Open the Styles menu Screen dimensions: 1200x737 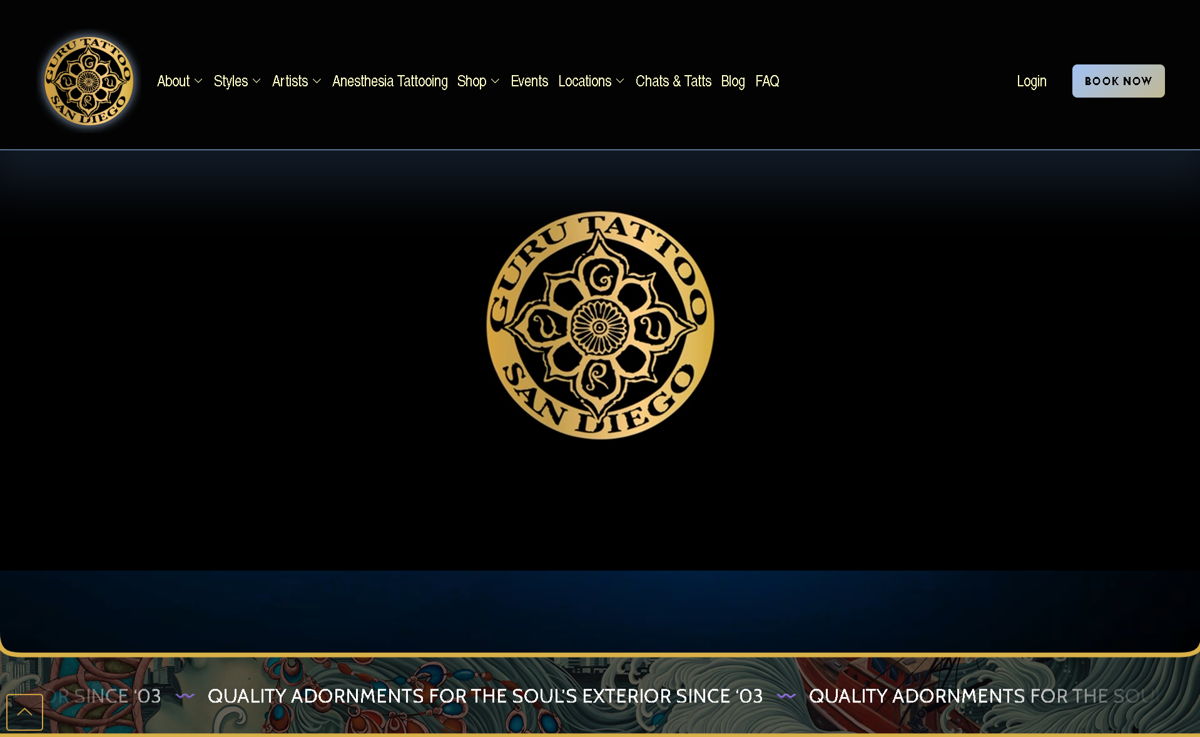coord(231,81)
